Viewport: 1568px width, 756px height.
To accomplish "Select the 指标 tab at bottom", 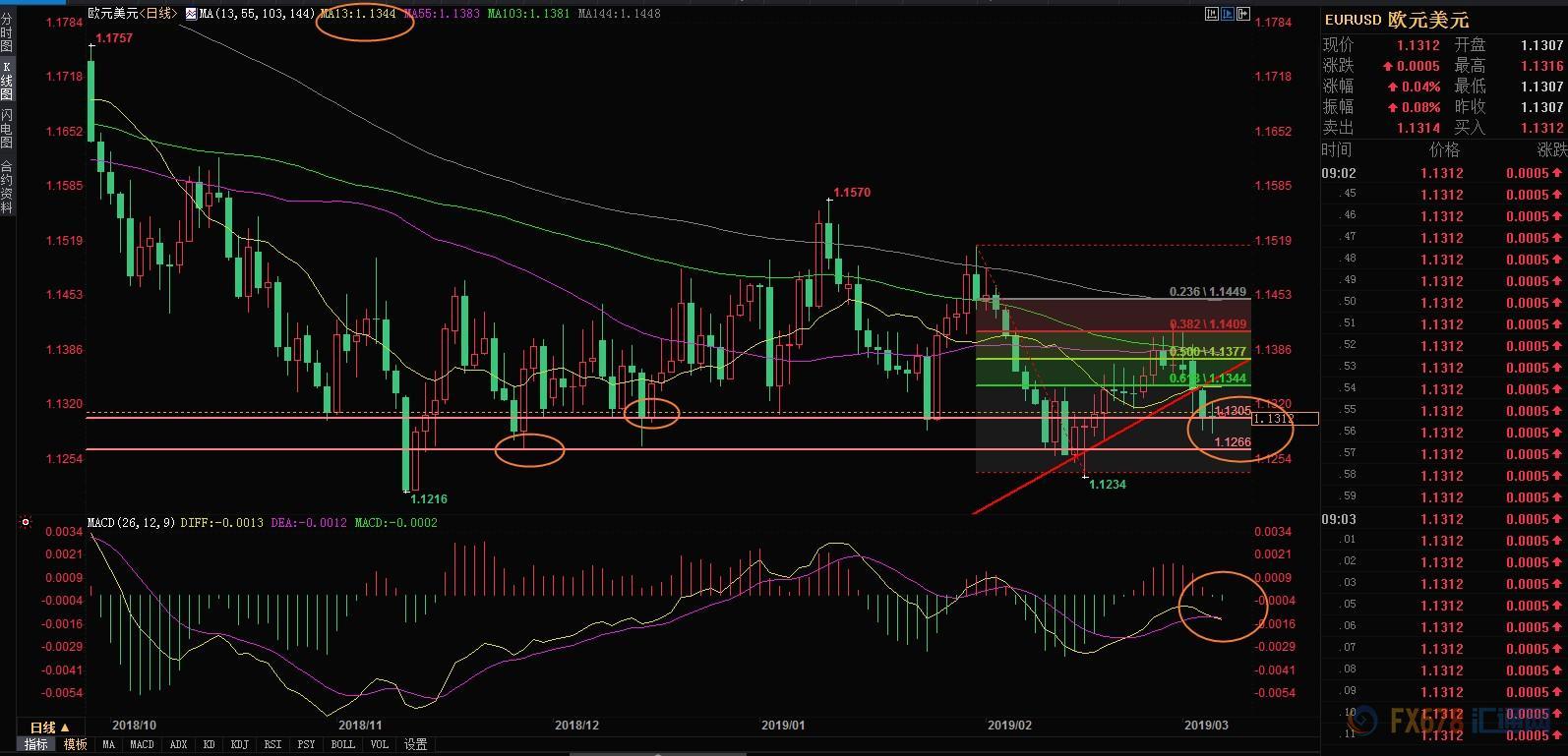I will tap(36, 745).
